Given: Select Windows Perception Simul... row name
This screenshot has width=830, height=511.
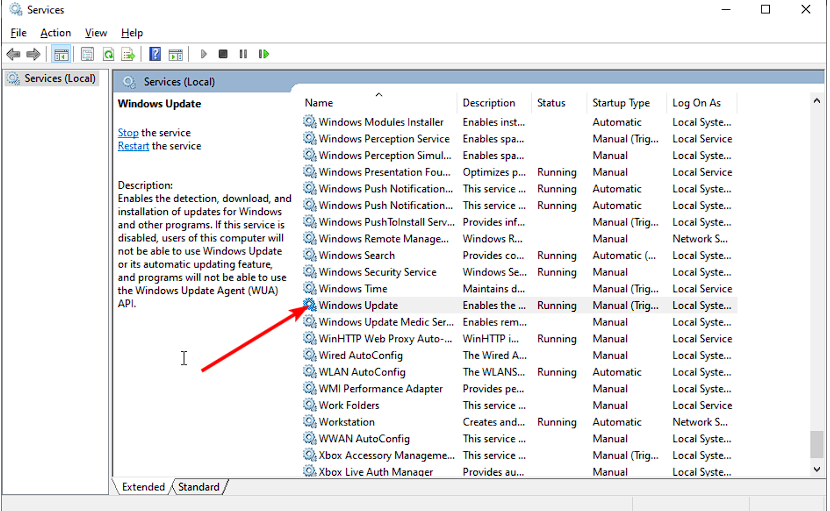Looking at the screenshot, I should coord(385,155).
